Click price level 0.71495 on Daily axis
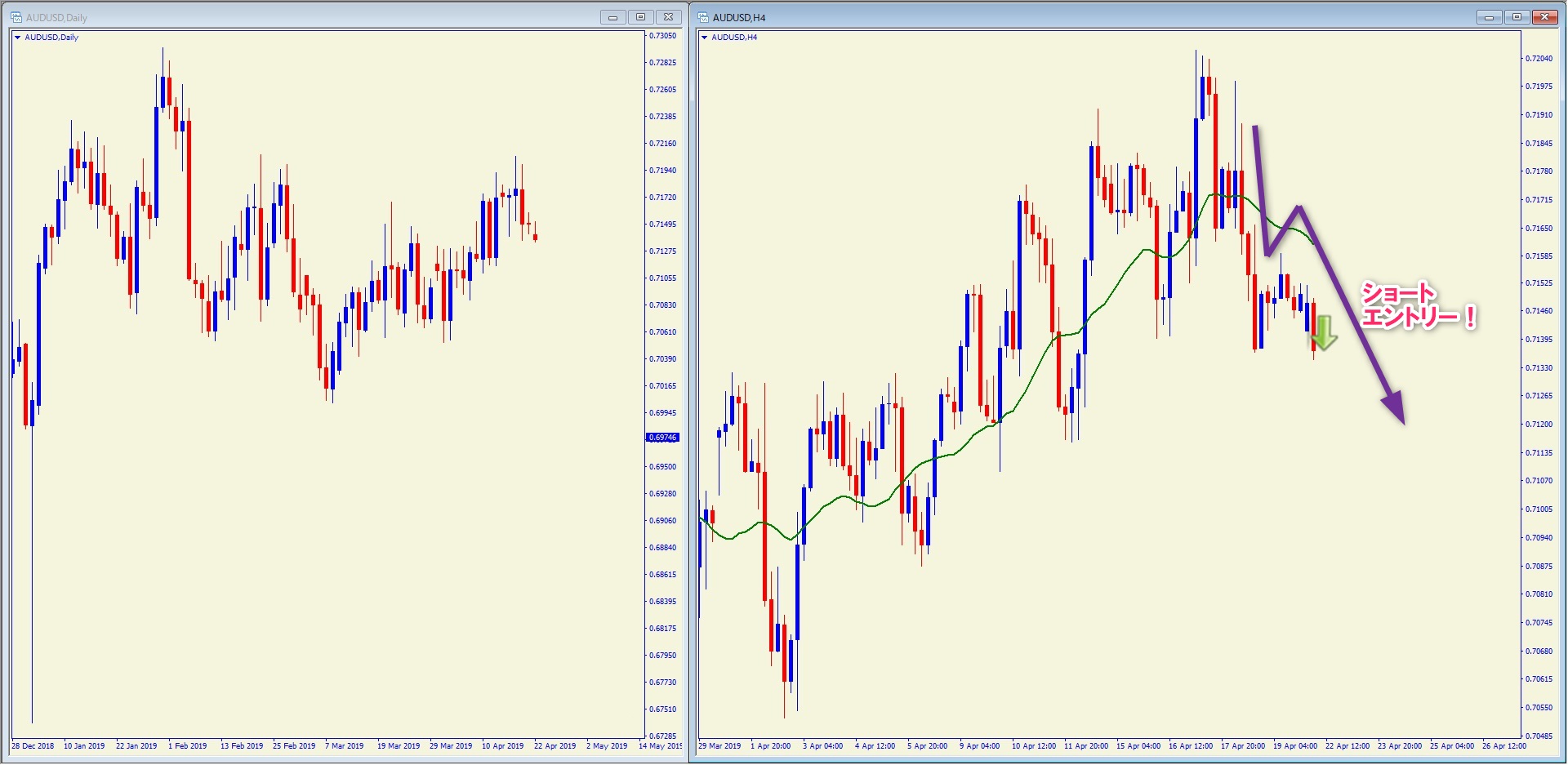 click(x=663, y=225)
